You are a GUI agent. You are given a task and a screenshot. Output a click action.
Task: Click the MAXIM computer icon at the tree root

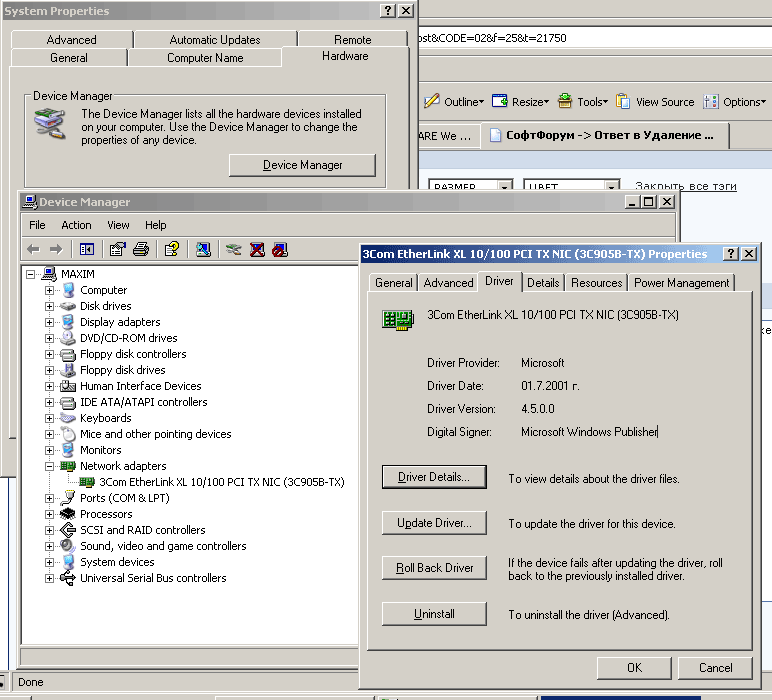click(x=49, y=274)
